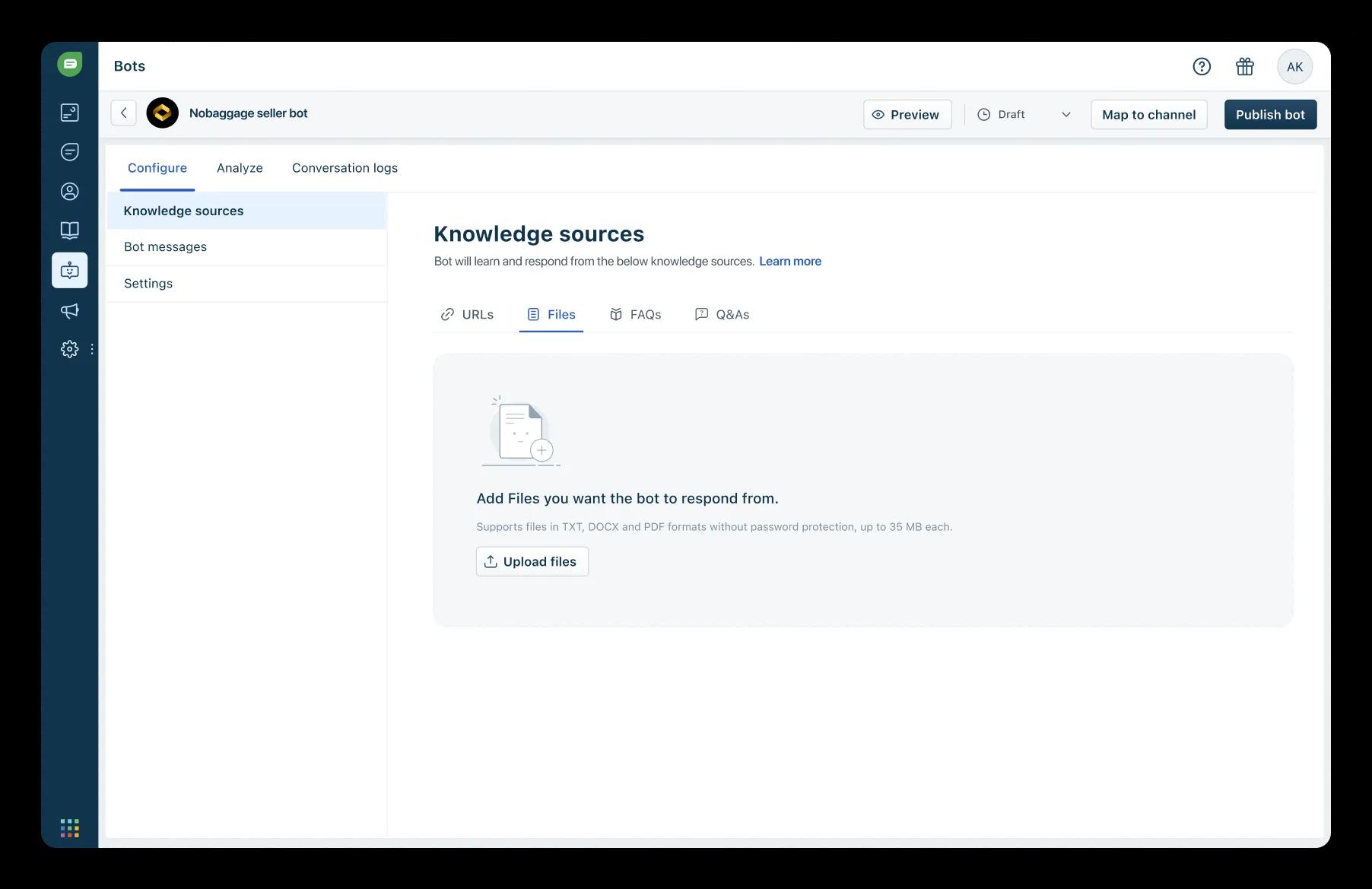Screen dimensions: 1372x889
Task: Switch to the Analyze tab
Action: tap(240, 168)
